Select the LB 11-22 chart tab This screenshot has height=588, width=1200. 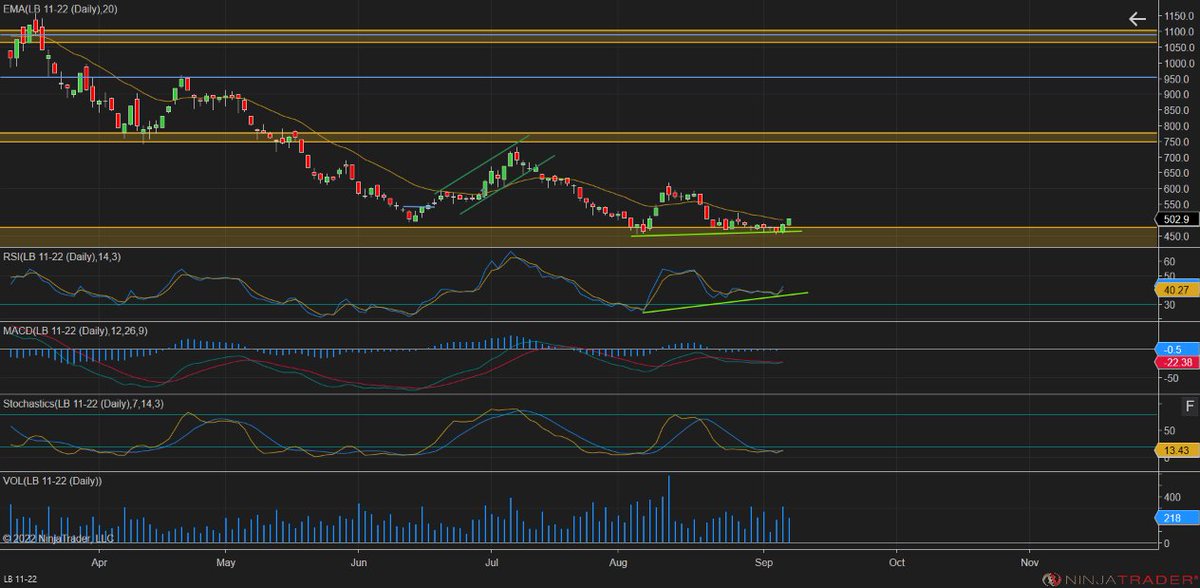tap(21, 579)
